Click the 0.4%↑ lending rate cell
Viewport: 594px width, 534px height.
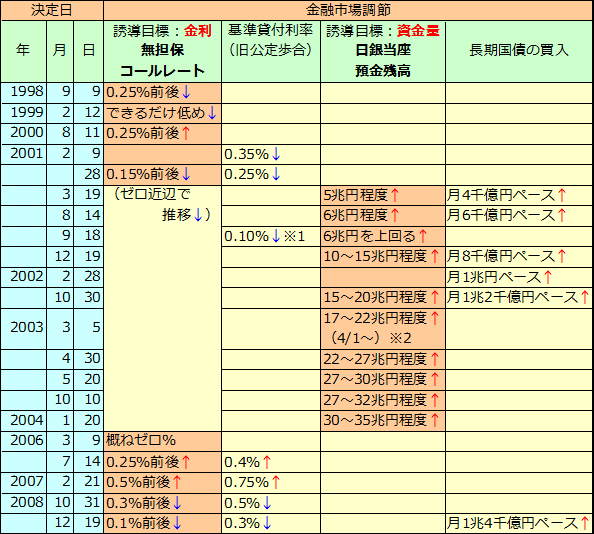tap(271, 462)
